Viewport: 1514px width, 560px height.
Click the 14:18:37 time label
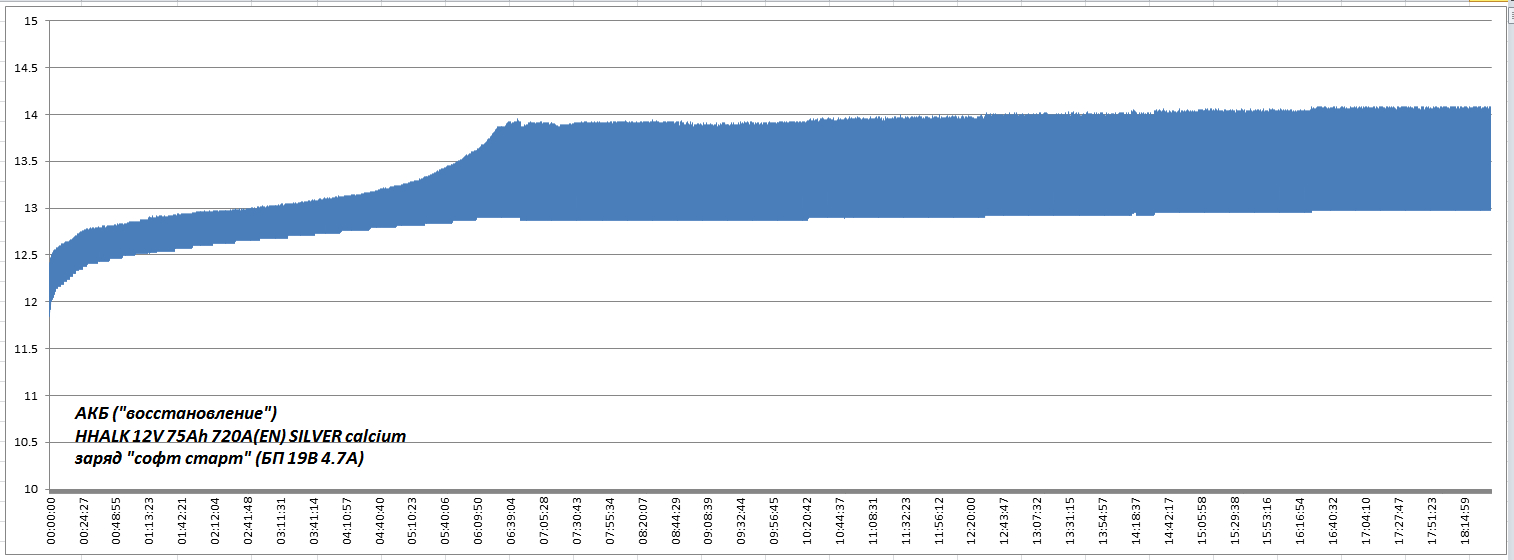coord(1135,521)
